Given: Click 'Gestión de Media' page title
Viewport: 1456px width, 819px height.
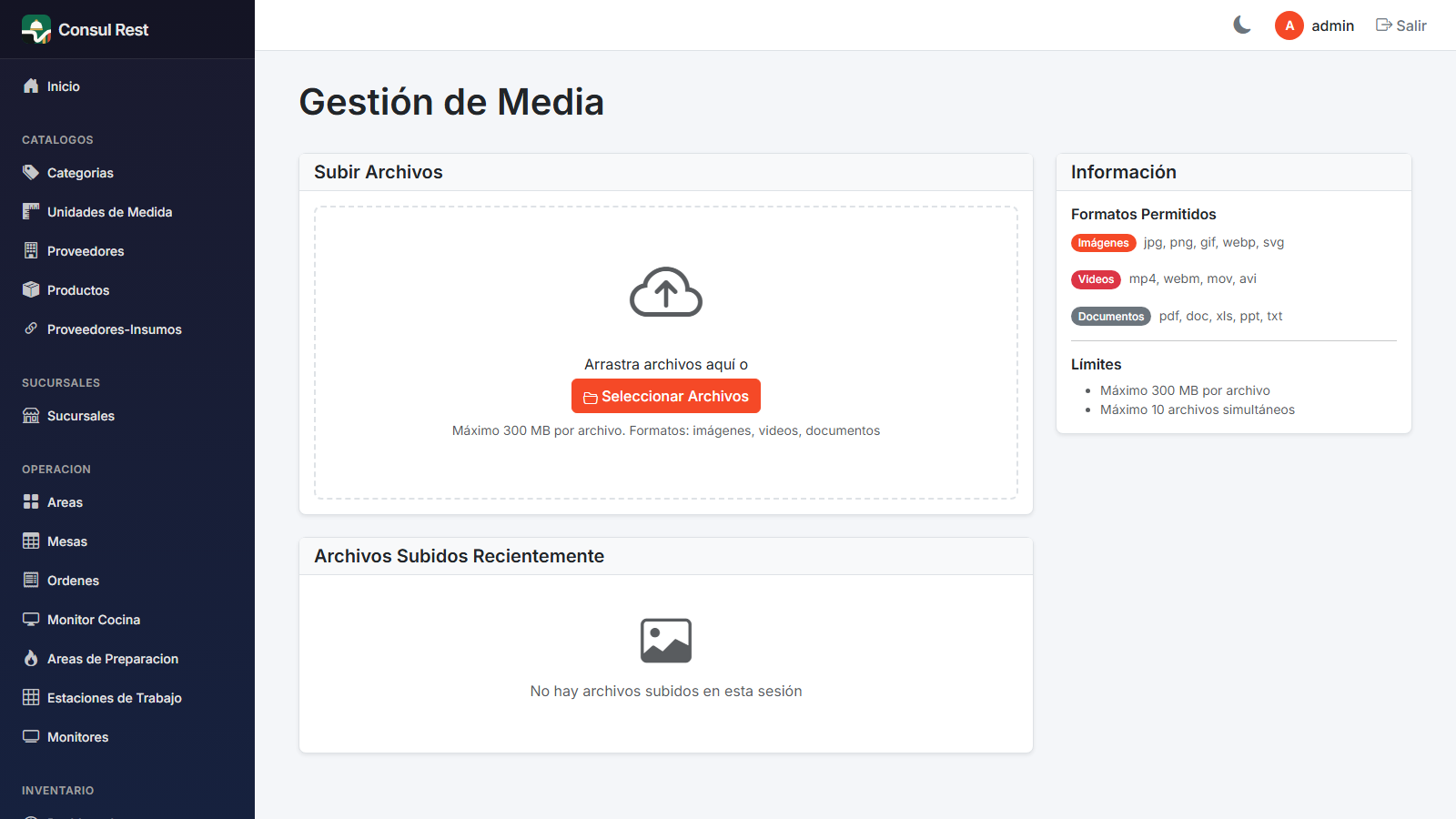Looking at the screenshot, I should point(451,102).
